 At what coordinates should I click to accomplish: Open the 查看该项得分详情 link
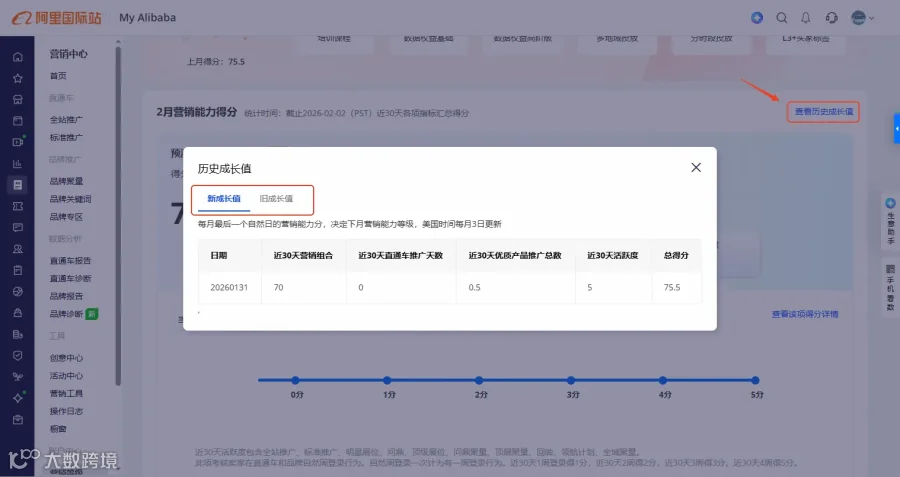[x=805, y=314]
